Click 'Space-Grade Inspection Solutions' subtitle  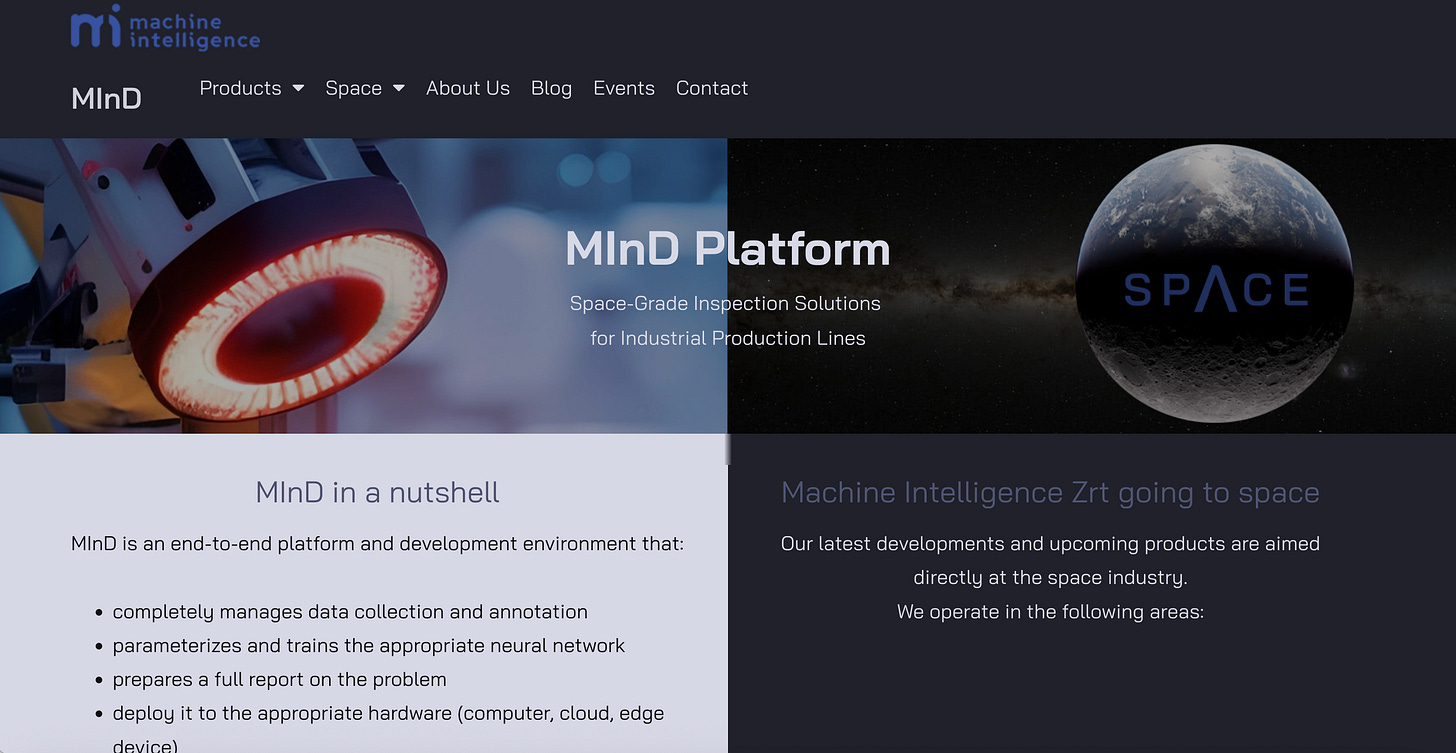pyautogui.click(x=725, y=303)
